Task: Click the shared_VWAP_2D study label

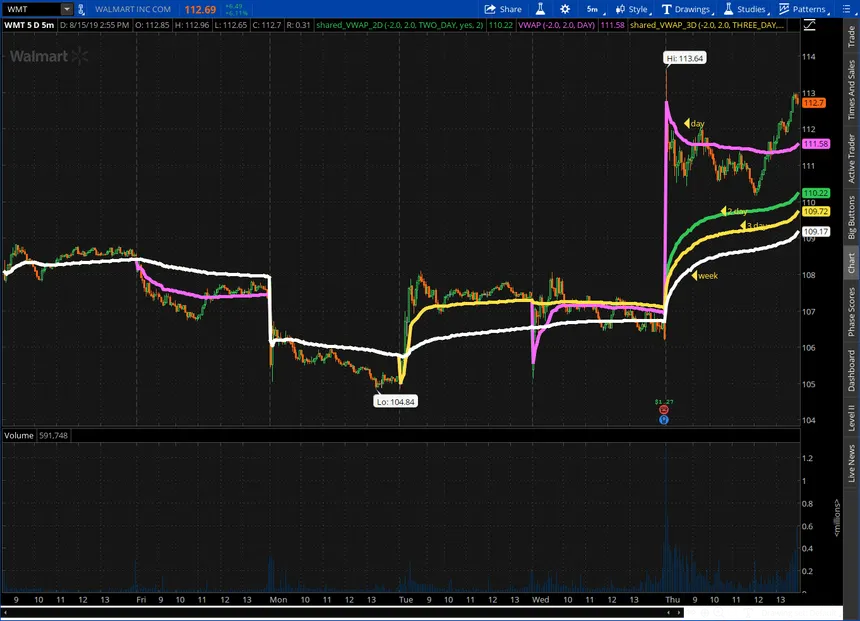Action: tap(400, 25)
